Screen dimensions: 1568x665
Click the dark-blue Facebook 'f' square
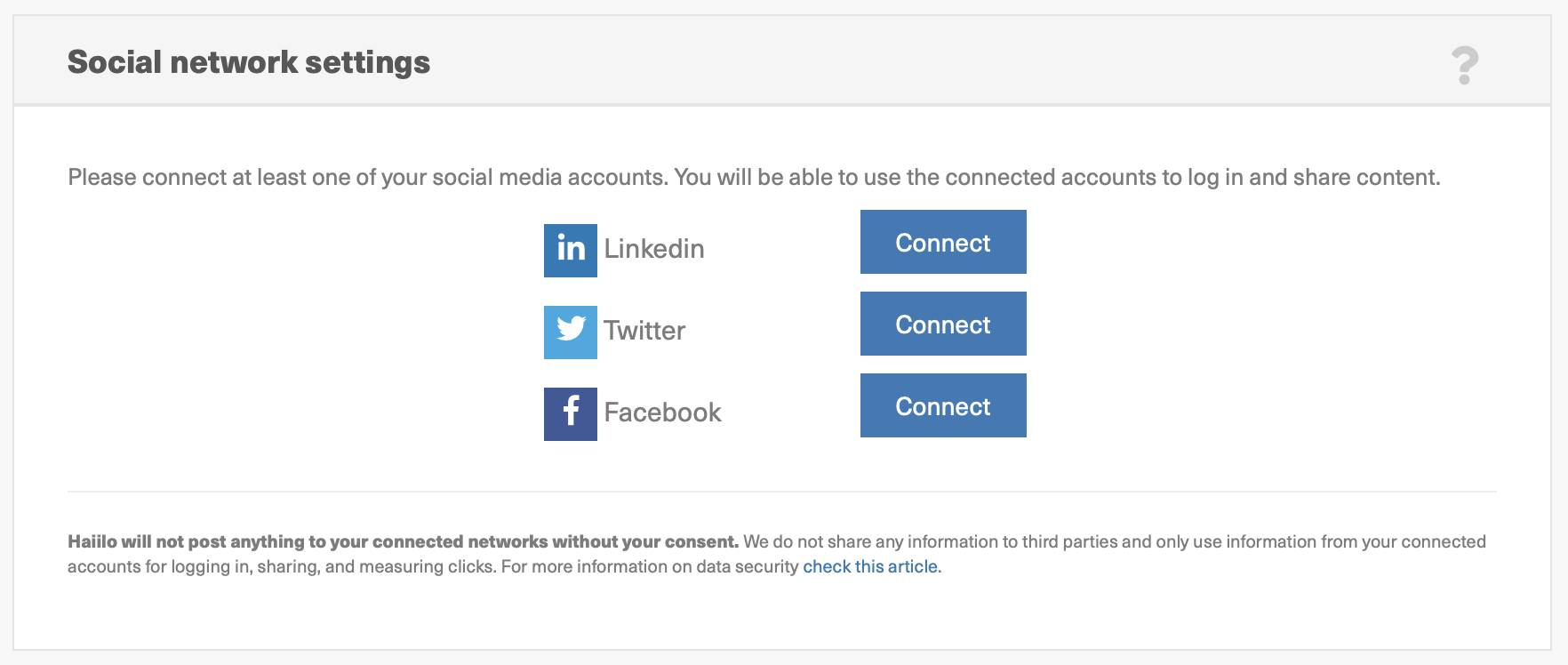pyautogui.click(x=569, y=413)
